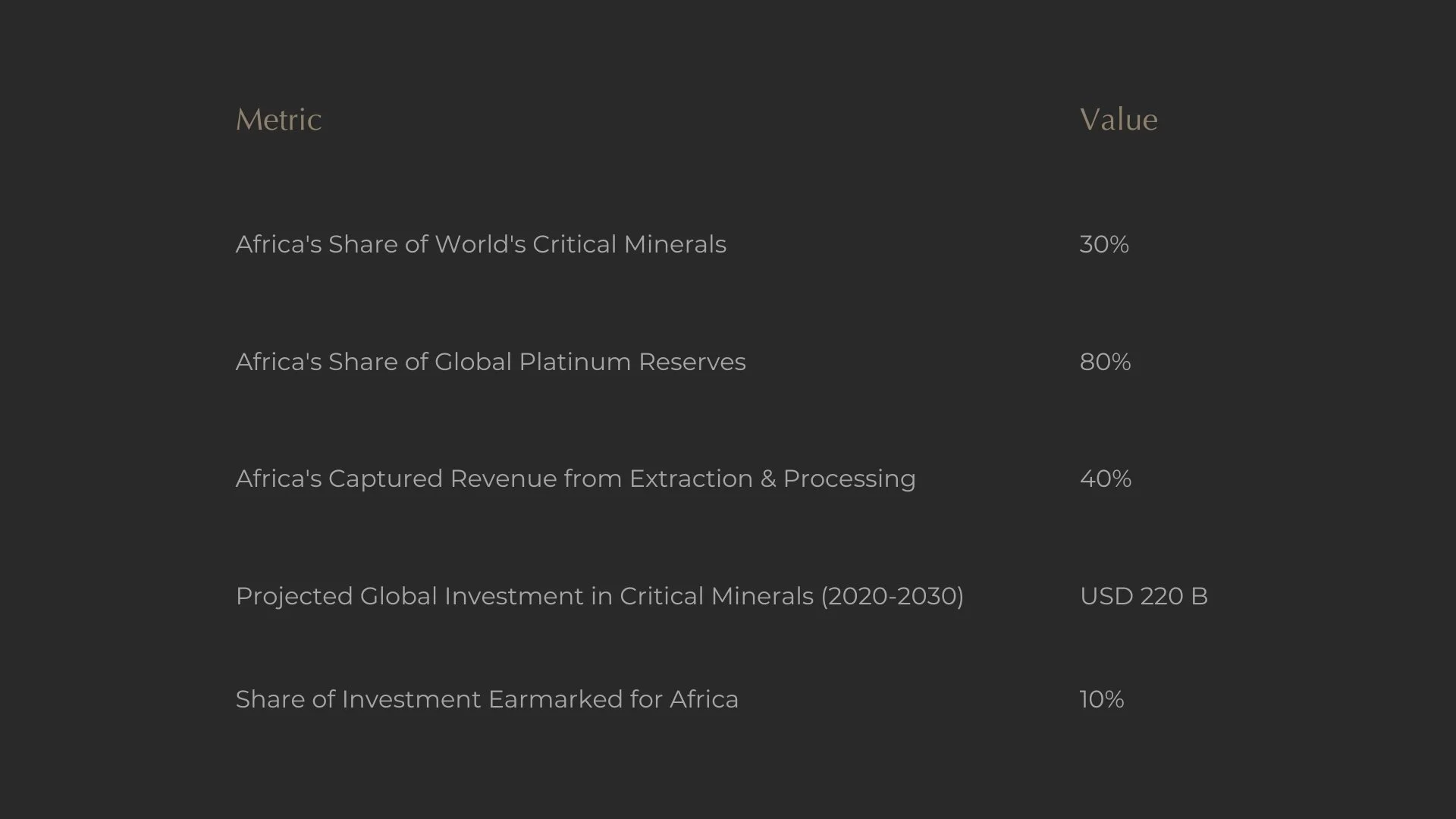Select Africa's Share of Global Platinum Reserves
The height and width of the screenshot is (819, 1456).
(491, 362)
